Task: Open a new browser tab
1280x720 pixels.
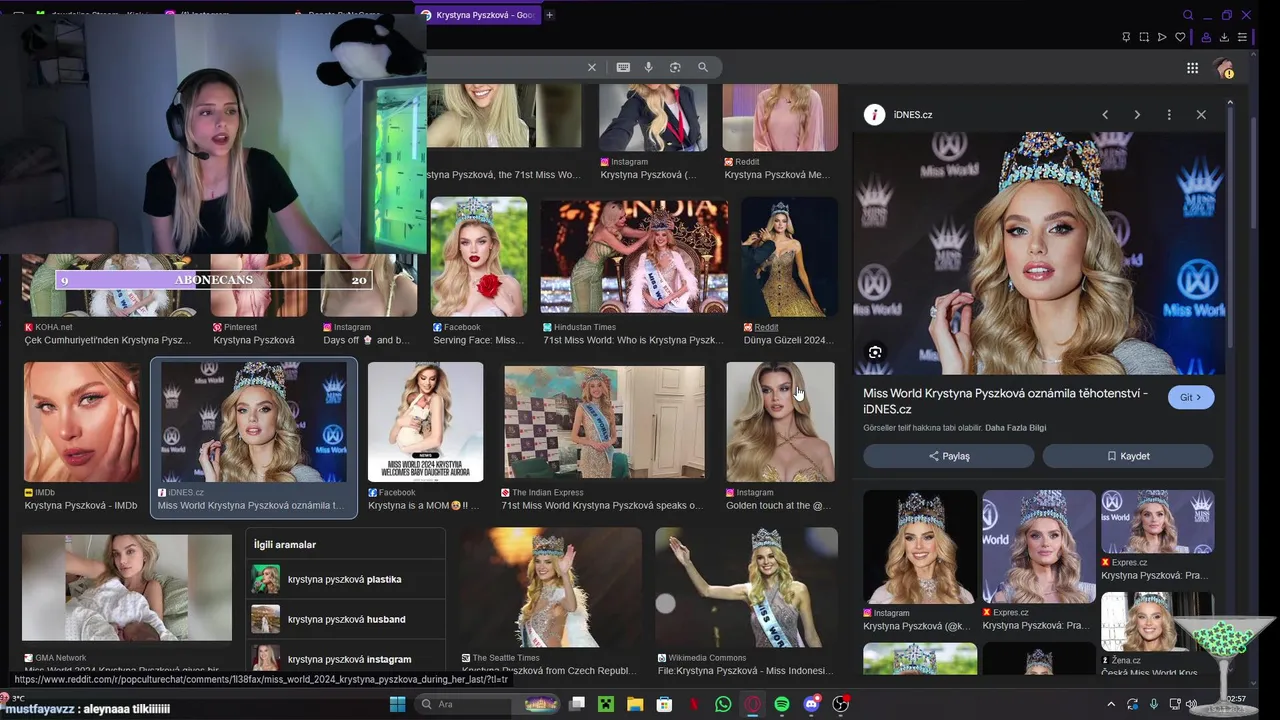Action: point(549,15)
